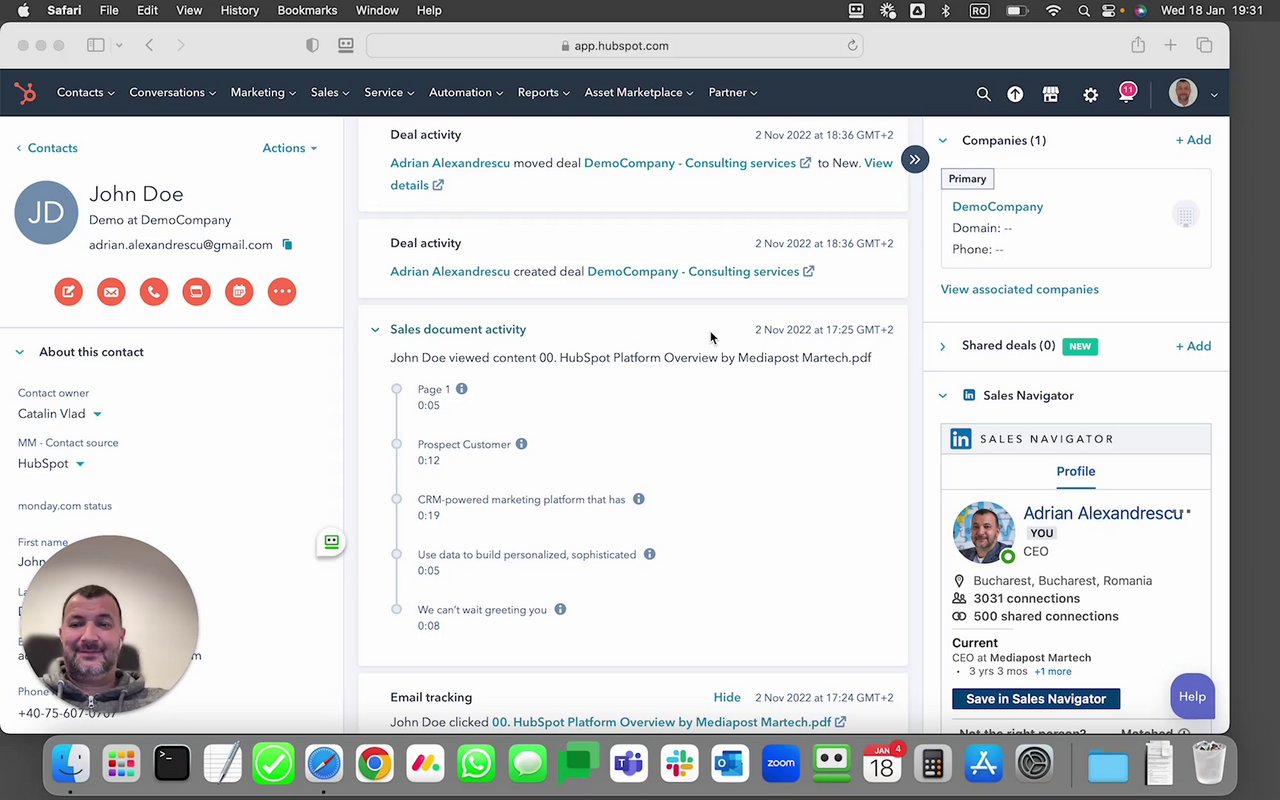Click info icon beside Use data to build
Screen dimensions: 1280x800
click(649, 554)
